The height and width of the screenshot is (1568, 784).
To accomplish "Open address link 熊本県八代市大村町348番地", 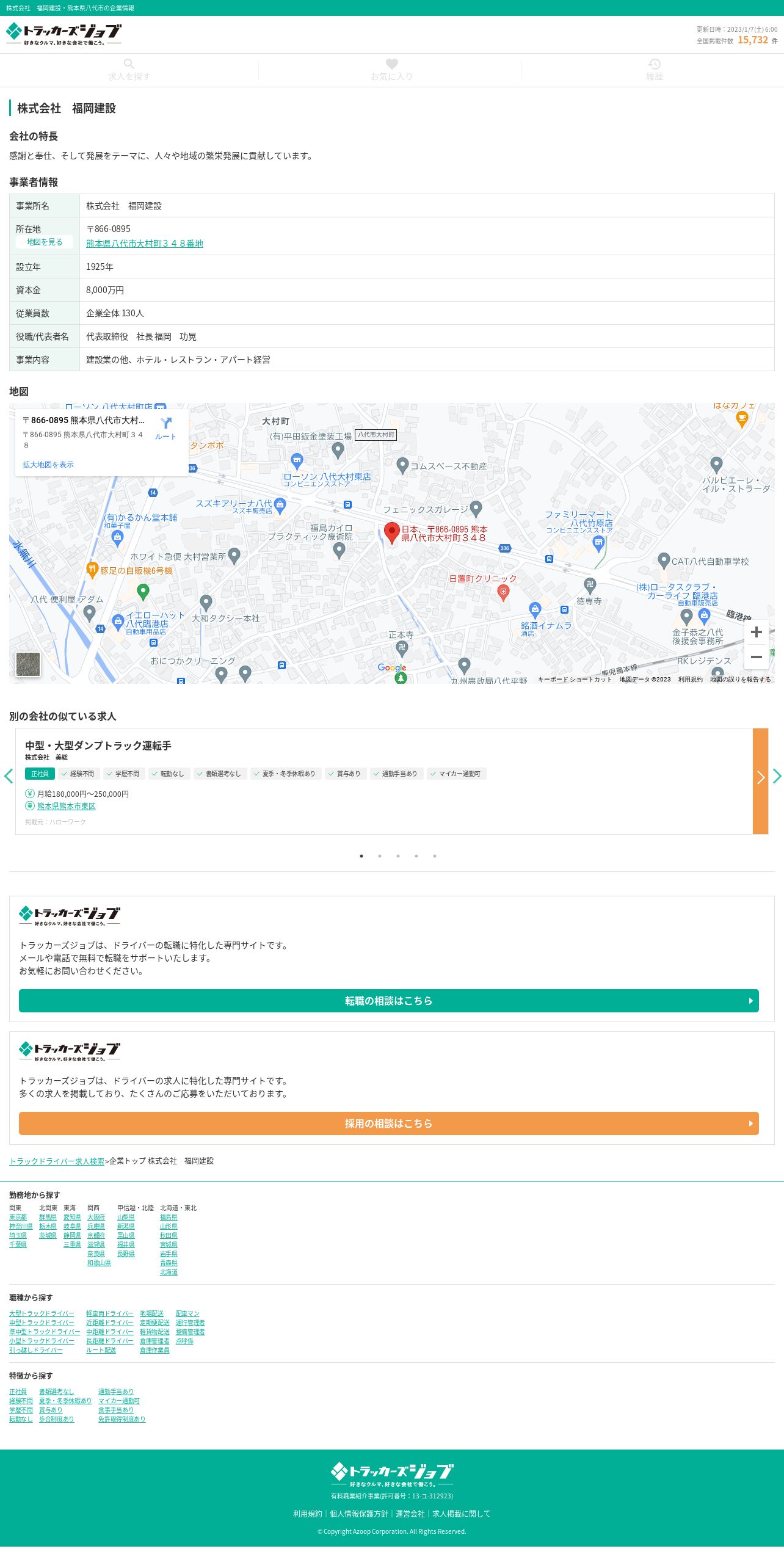I will 145,244.
